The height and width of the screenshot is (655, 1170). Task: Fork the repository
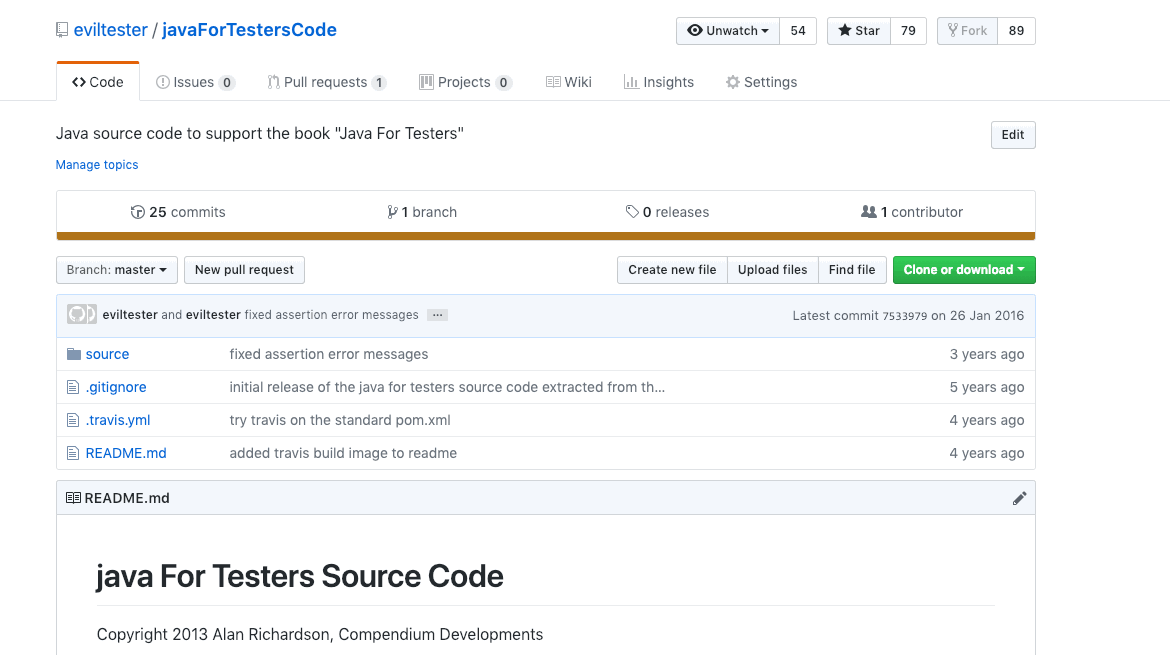point(967,31)
